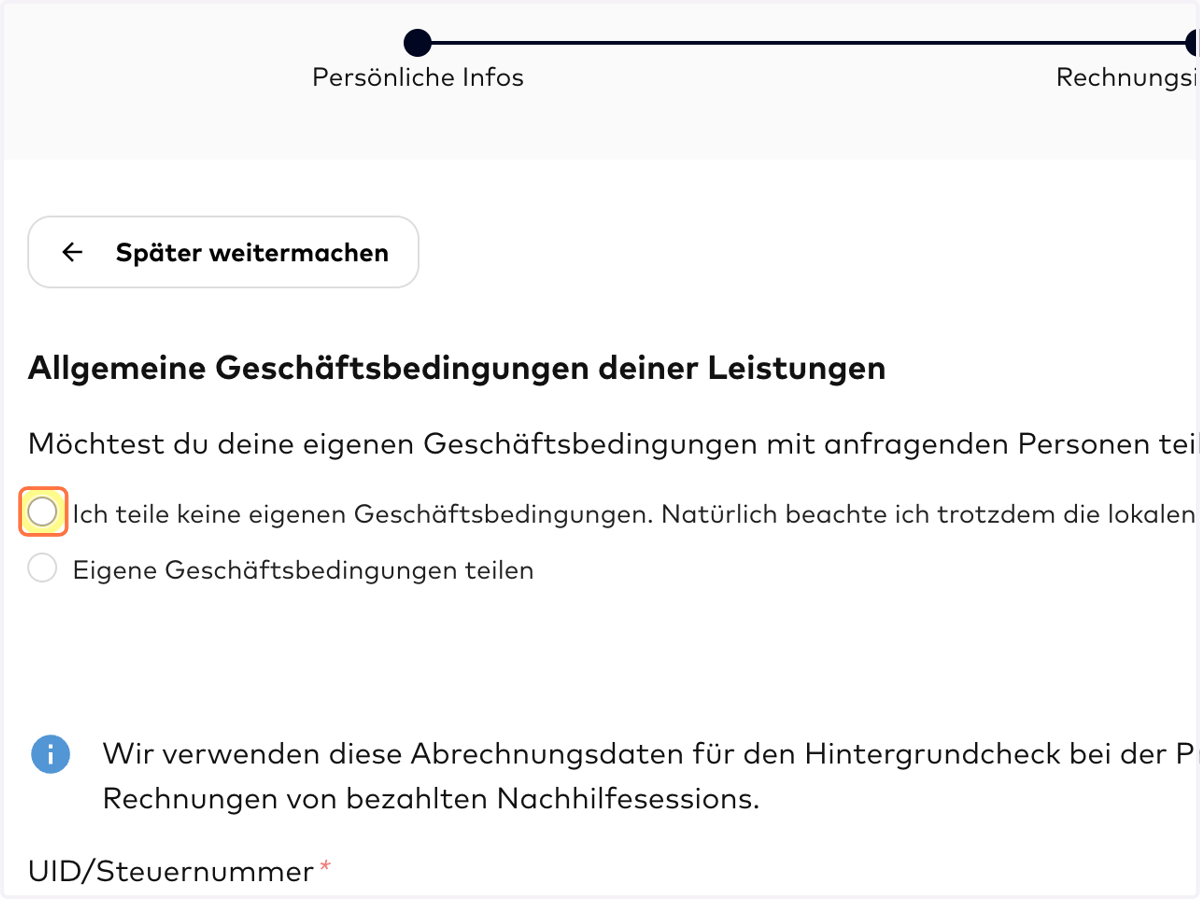Screen dimensions: 1200x899
Task: Click the back arrow icon beside 'Später weitermachen'
Action: click(x=72, y=252)
